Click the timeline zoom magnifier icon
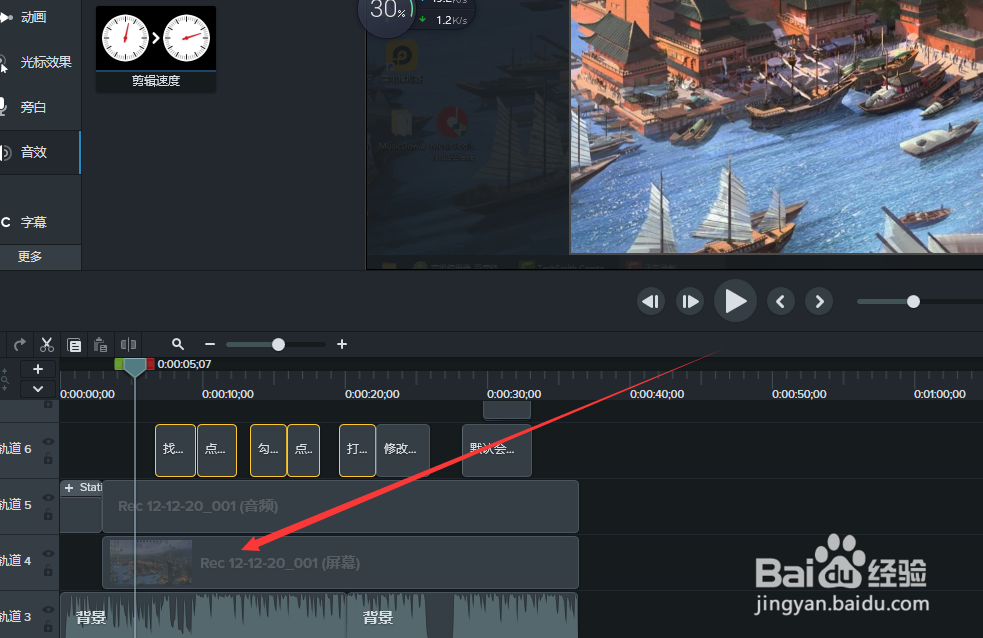Screen dimensions: 983x638 coord(178,344)
